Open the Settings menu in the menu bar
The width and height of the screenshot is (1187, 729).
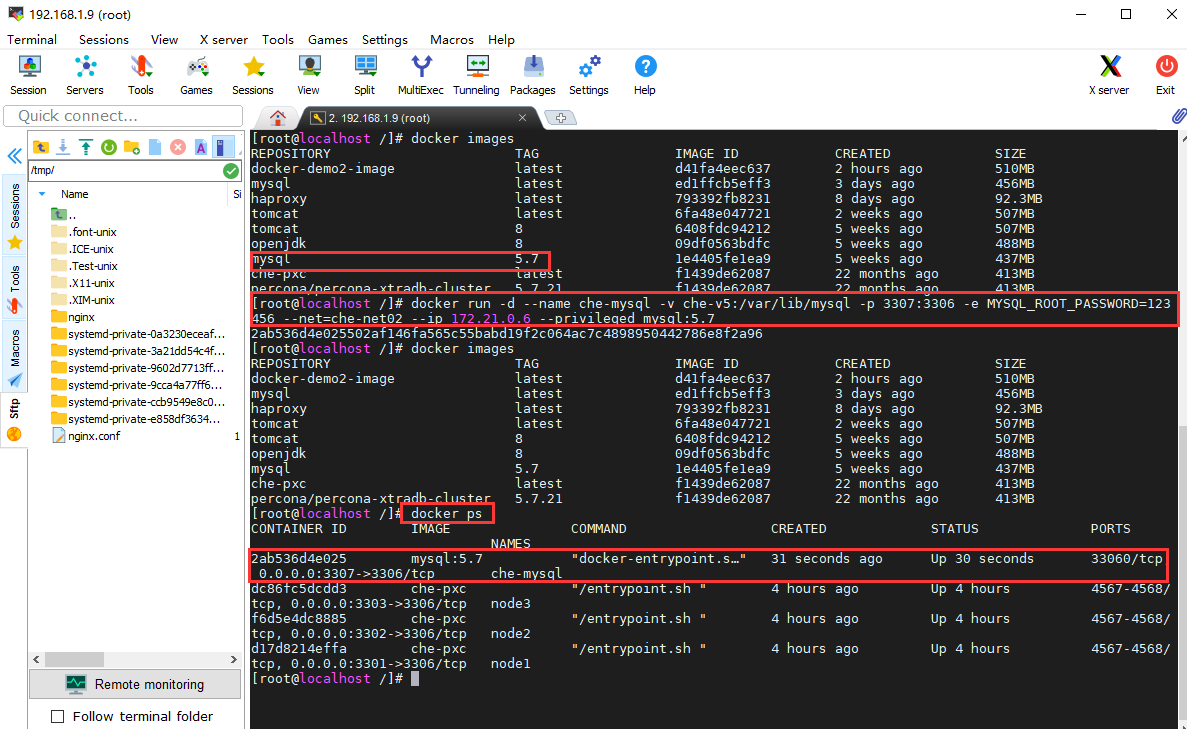point(385,39)
